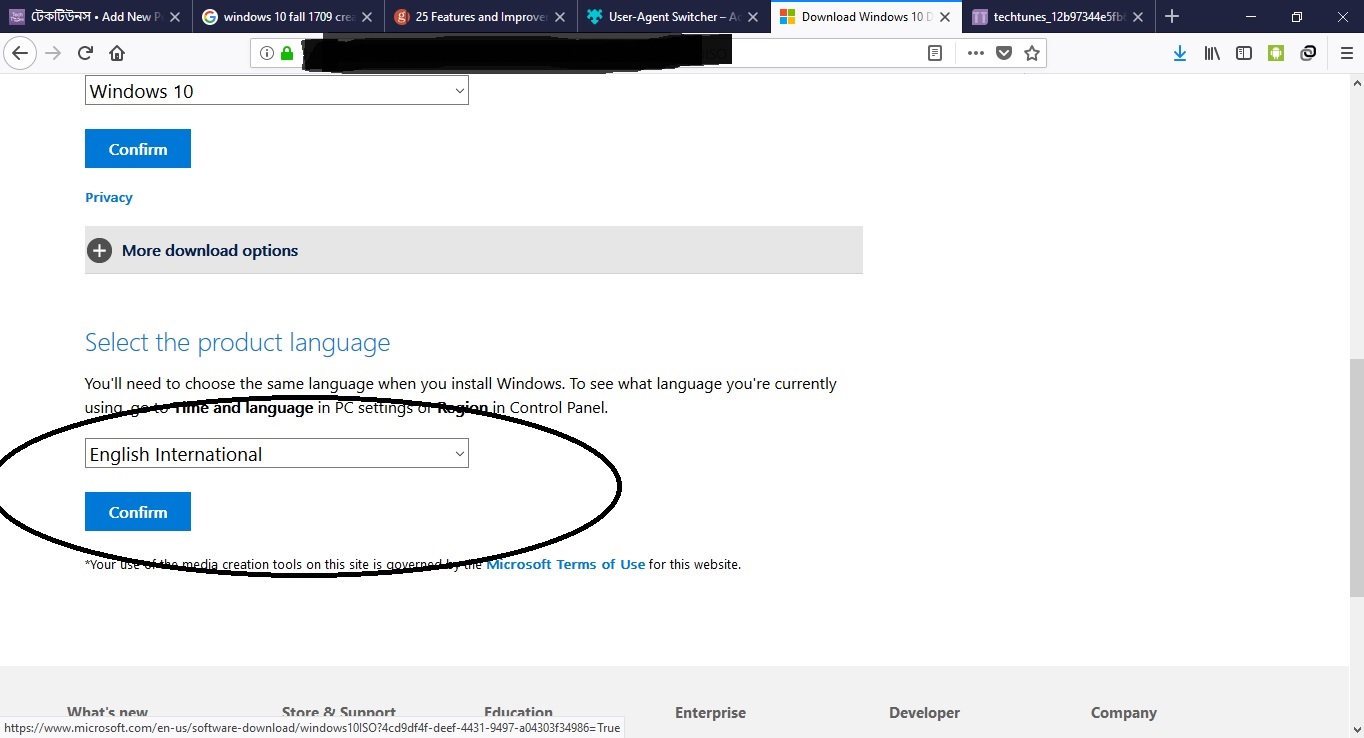The height and width of the screenshot is (738, 1364).
Task: Click the Select the product language heading
Action: pos(238,343)
